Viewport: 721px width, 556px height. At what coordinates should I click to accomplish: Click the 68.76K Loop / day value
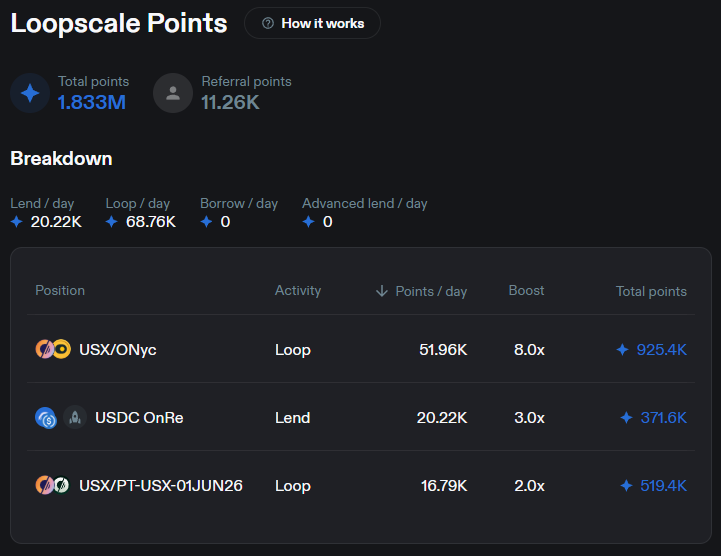pos(151,222)
